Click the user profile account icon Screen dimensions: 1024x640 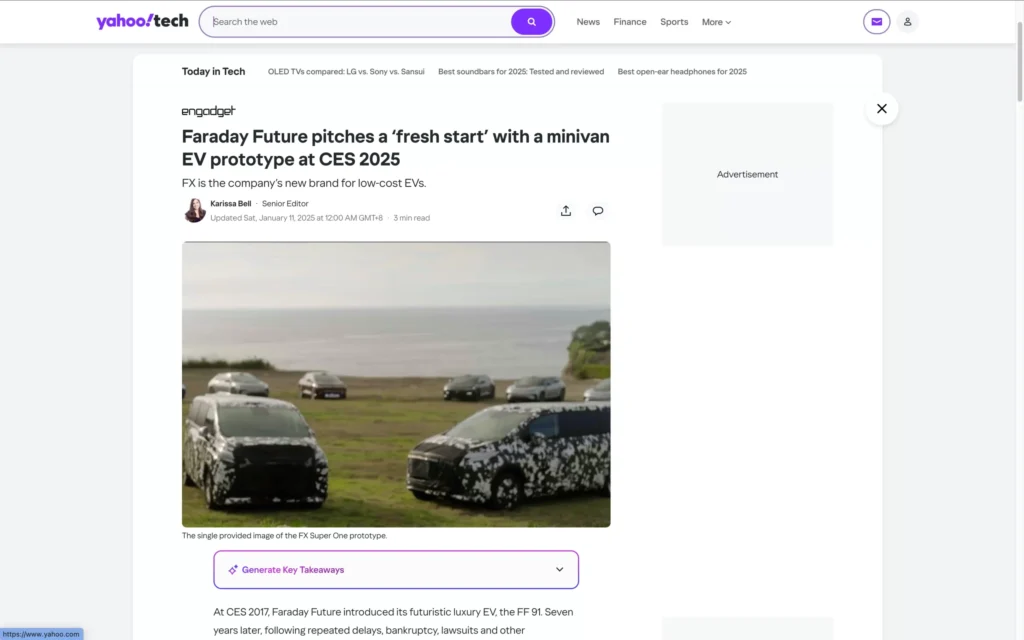click(907, 22)
